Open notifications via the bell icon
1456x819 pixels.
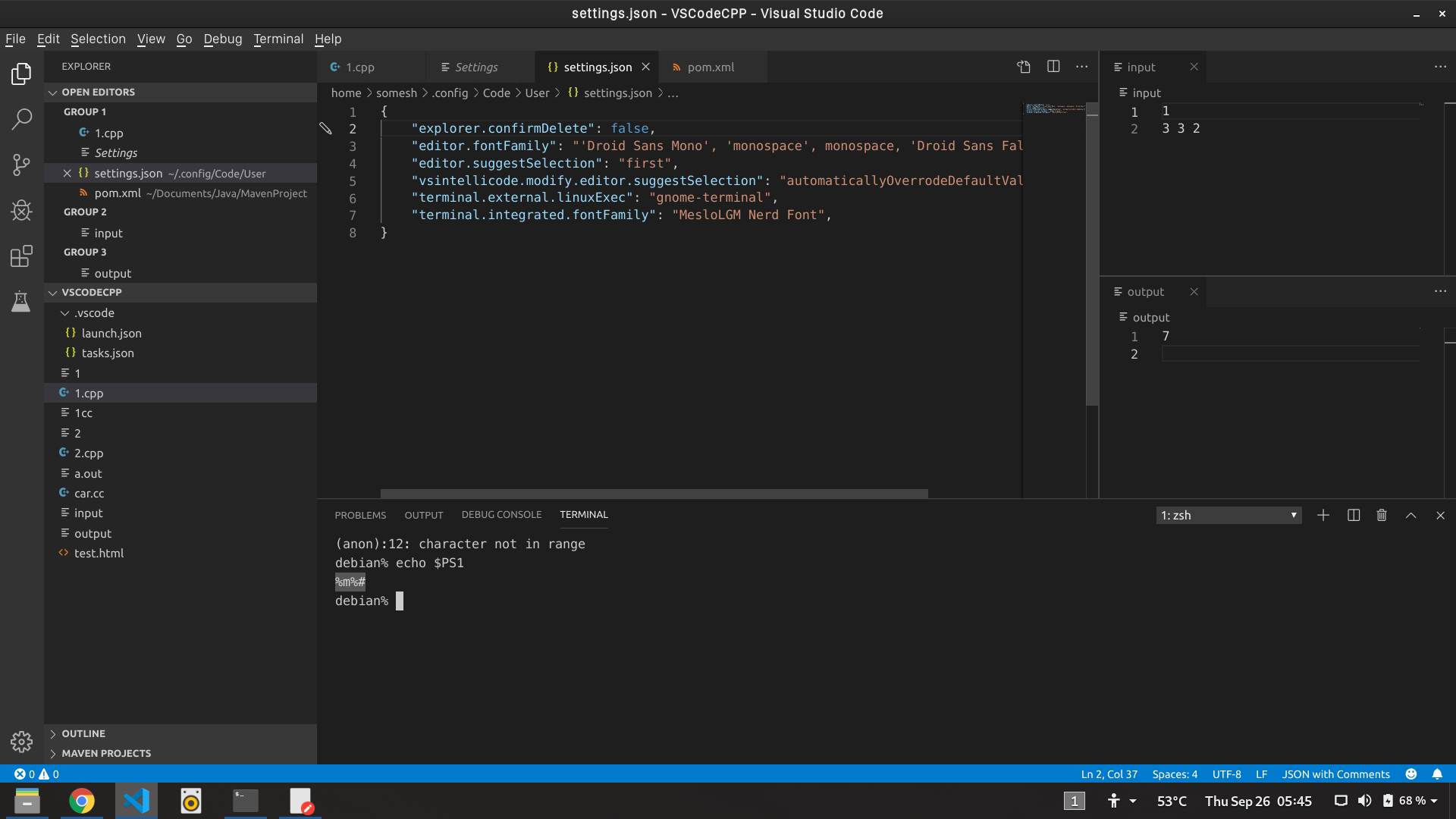point(1439,773)
